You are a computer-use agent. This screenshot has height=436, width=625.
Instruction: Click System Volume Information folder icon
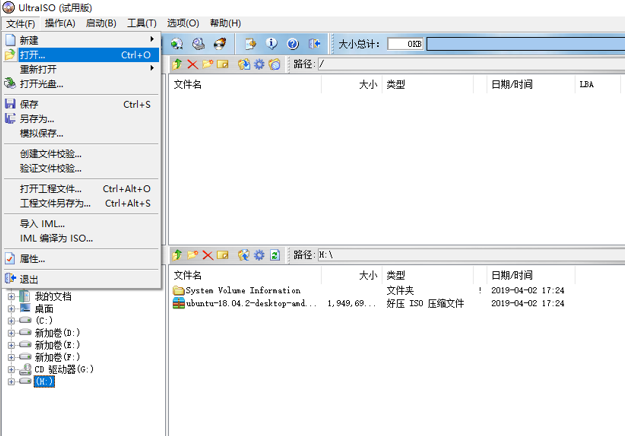pos(179,290)
